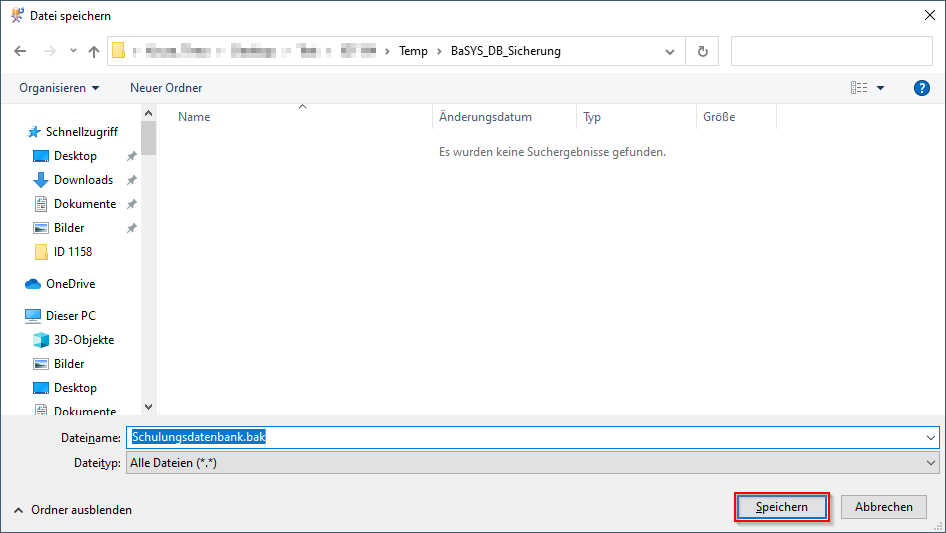Viewport: 946px width, 533px height.
Task: Click the search input field
Action: coord(831,51)
